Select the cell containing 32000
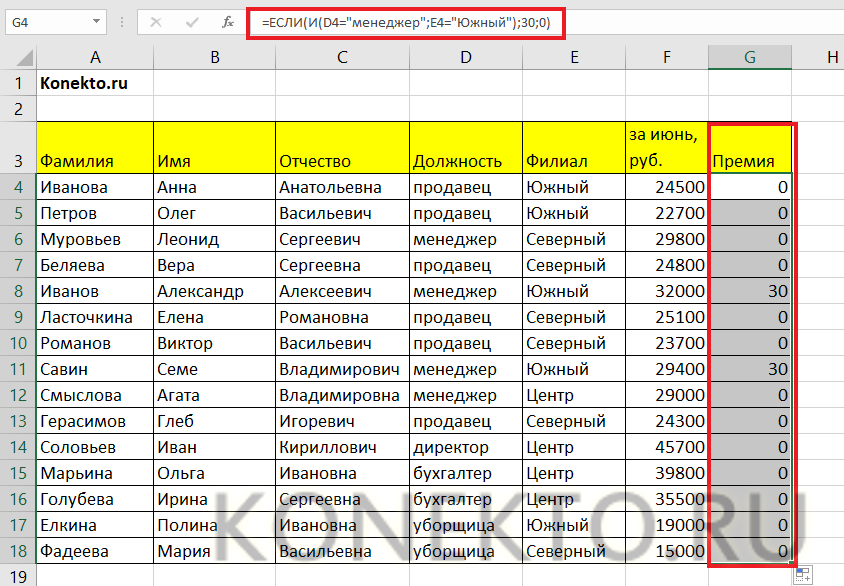This screenshot has height=586, width=844. click(x=666, y=291)
